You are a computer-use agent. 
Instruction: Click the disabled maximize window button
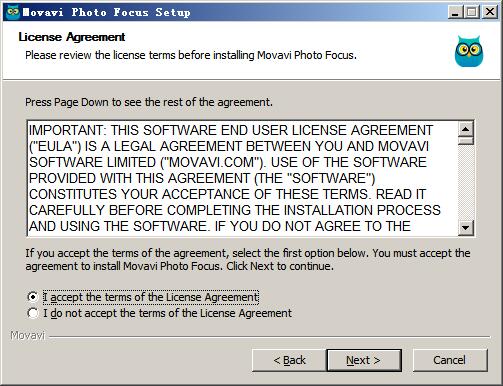coord(472,12)
